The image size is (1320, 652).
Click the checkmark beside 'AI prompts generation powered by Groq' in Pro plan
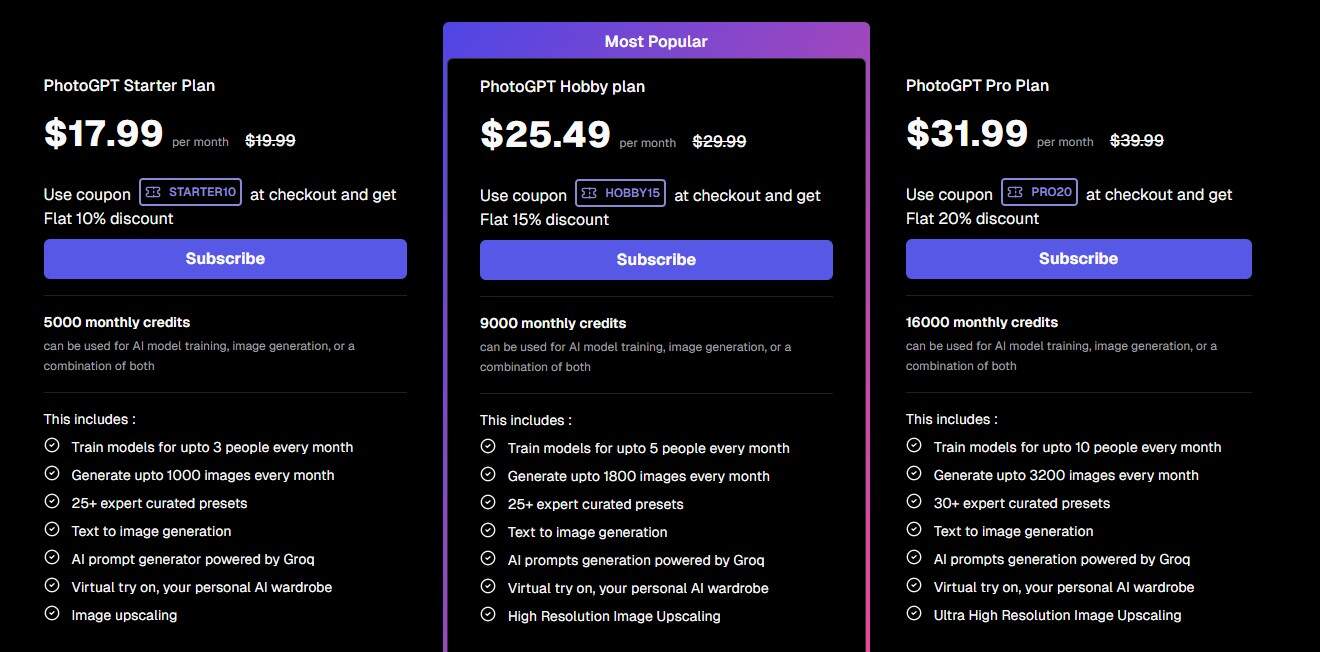point(913,558)
